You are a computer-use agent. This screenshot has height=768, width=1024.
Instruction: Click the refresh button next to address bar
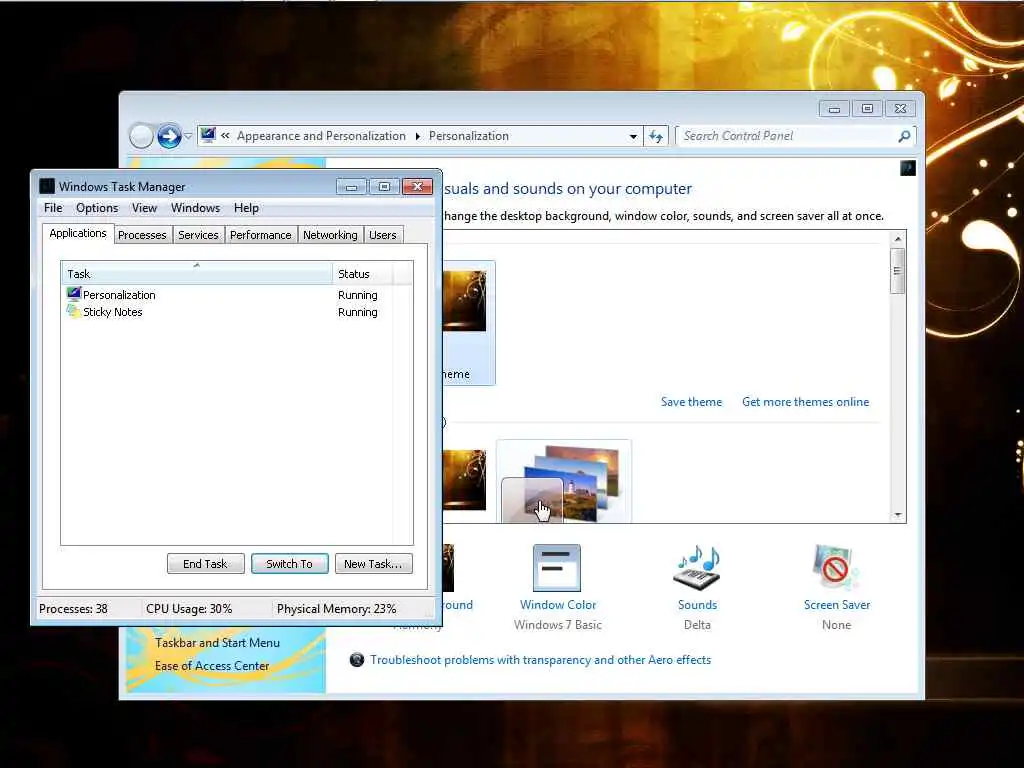click(656, 136)
